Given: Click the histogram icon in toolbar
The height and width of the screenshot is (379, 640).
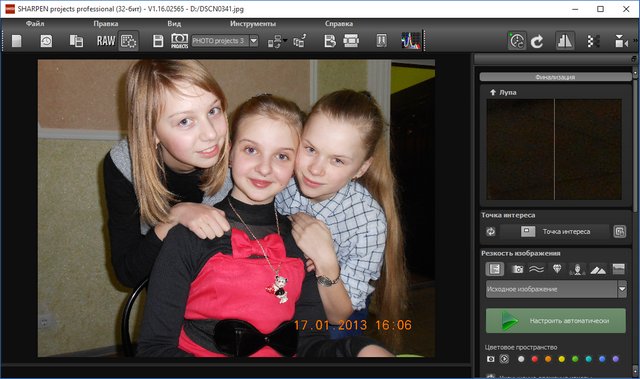Looking at the screenshot, I should coord(411,41).
